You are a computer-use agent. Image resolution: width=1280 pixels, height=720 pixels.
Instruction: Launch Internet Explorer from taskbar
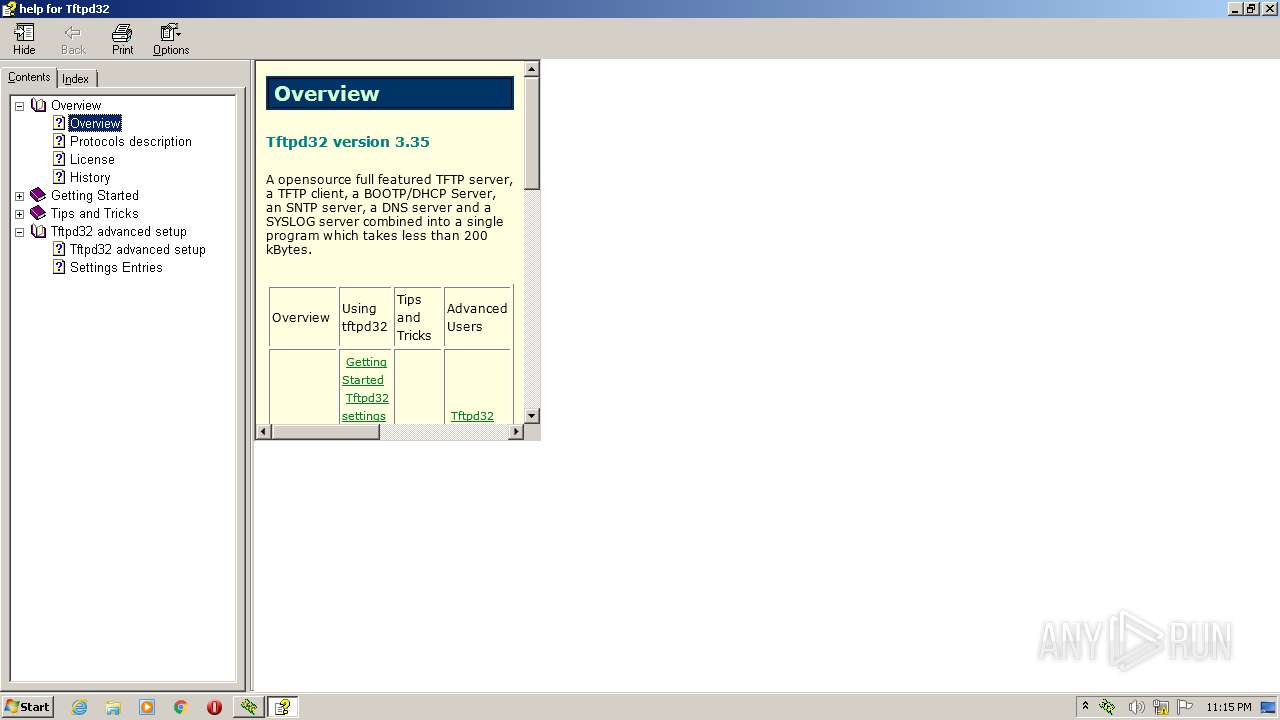coord(80,707)
